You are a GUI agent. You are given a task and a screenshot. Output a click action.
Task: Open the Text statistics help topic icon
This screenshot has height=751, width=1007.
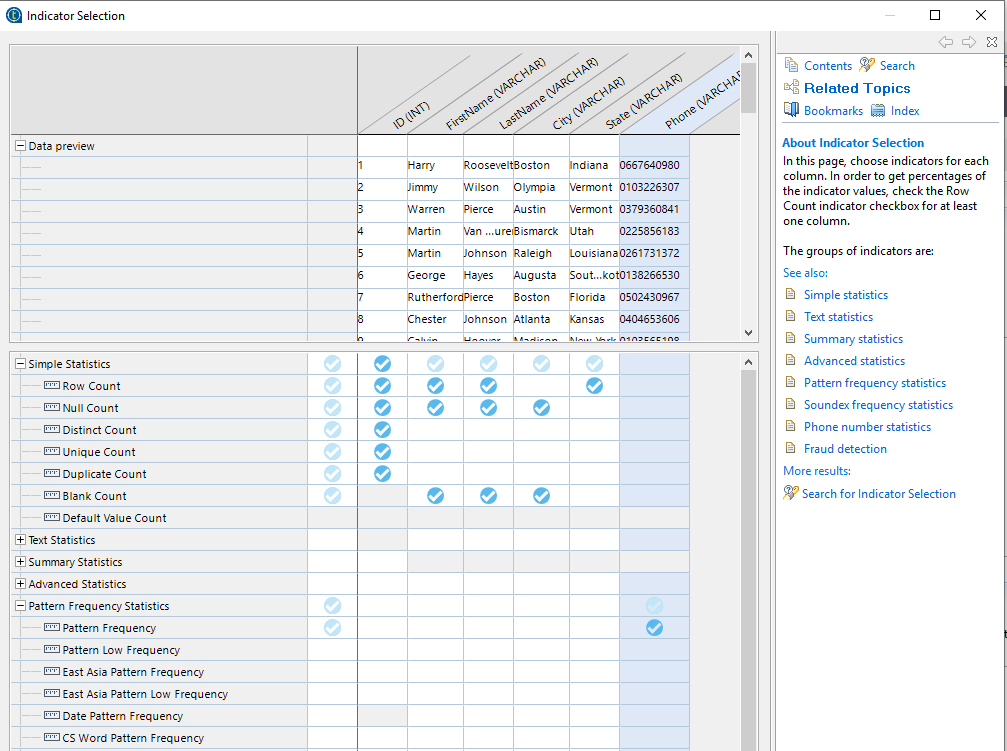pyautogui.click(x=789, y=316)
